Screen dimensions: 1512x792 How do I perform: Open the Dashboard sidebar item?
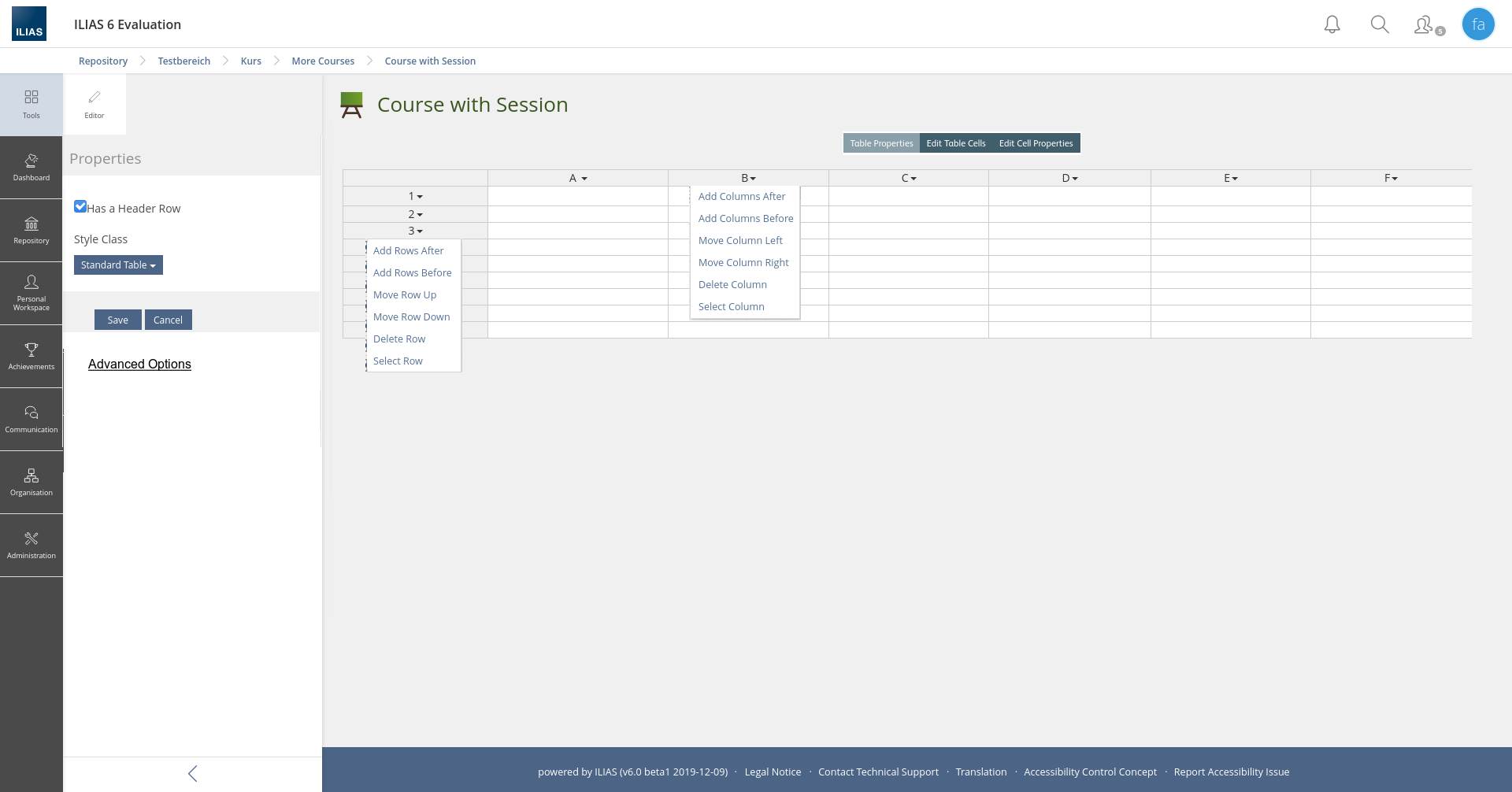(31, 167)
